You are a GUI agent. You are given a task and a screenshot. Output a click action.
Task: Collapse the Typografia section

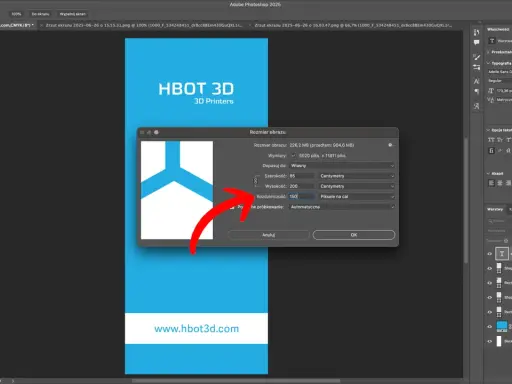(489, 63)
